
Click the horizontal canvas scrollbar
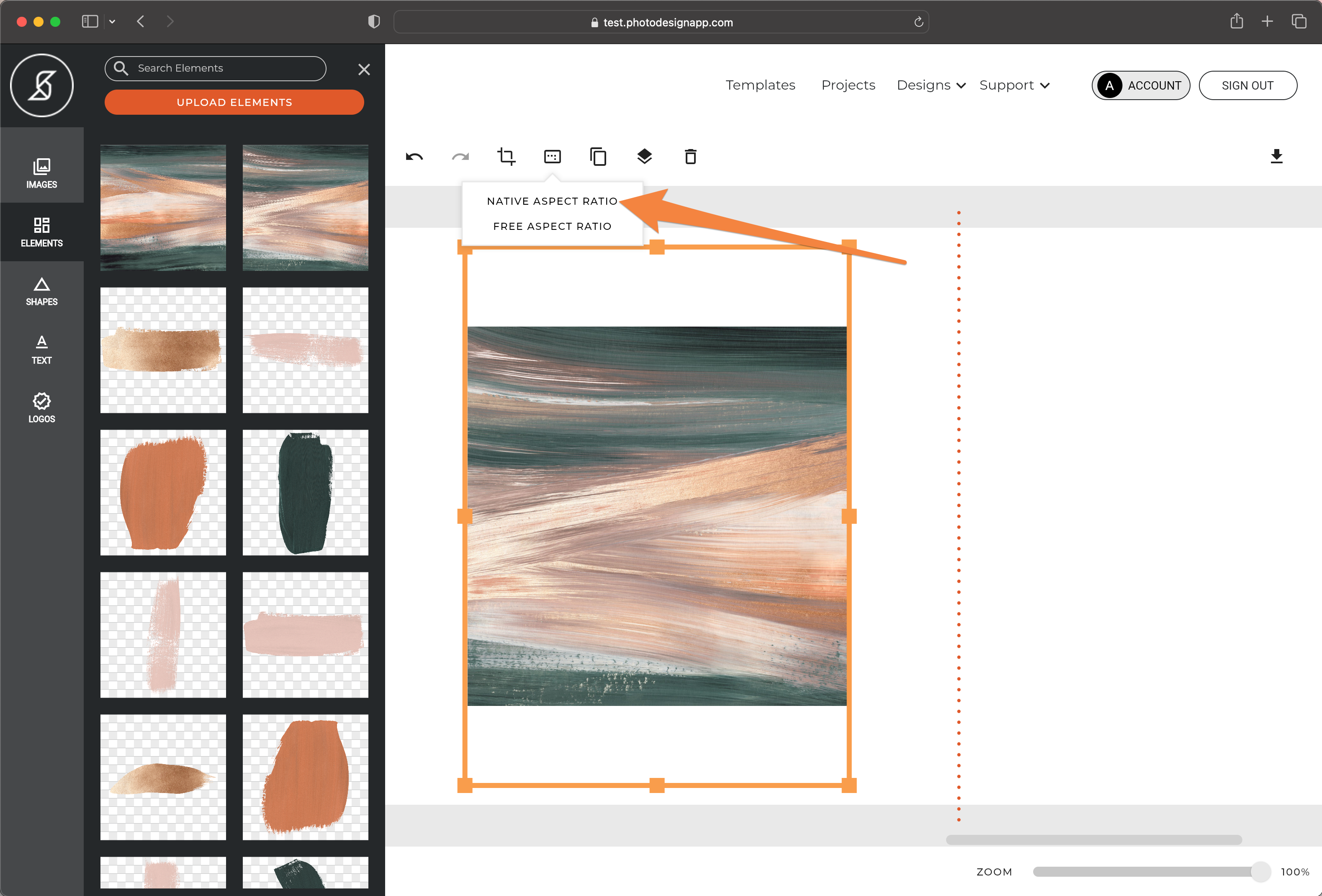pos(1093,839)
